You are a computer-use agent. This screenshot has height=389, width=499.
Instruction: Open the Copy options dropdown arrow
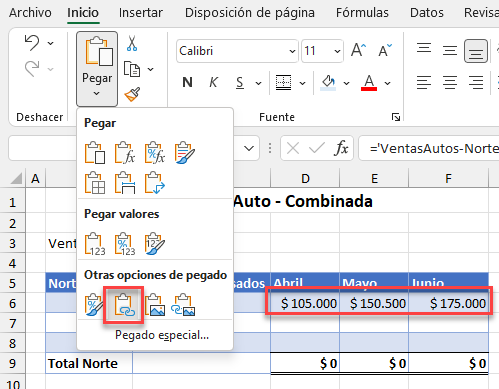click(x=150, y=69)
